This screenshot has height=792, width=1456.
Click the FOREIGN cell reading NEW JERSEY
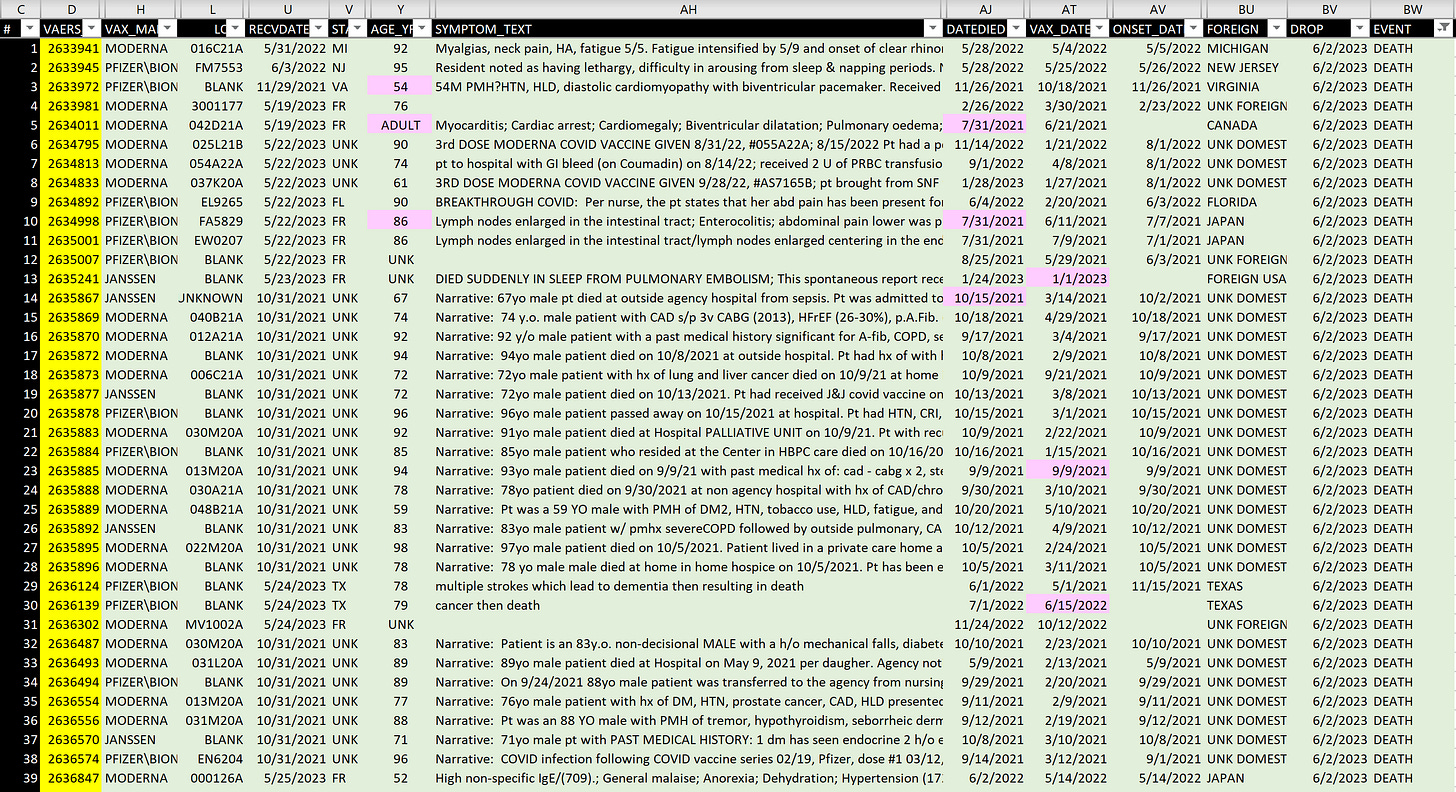click(1246, 68)
